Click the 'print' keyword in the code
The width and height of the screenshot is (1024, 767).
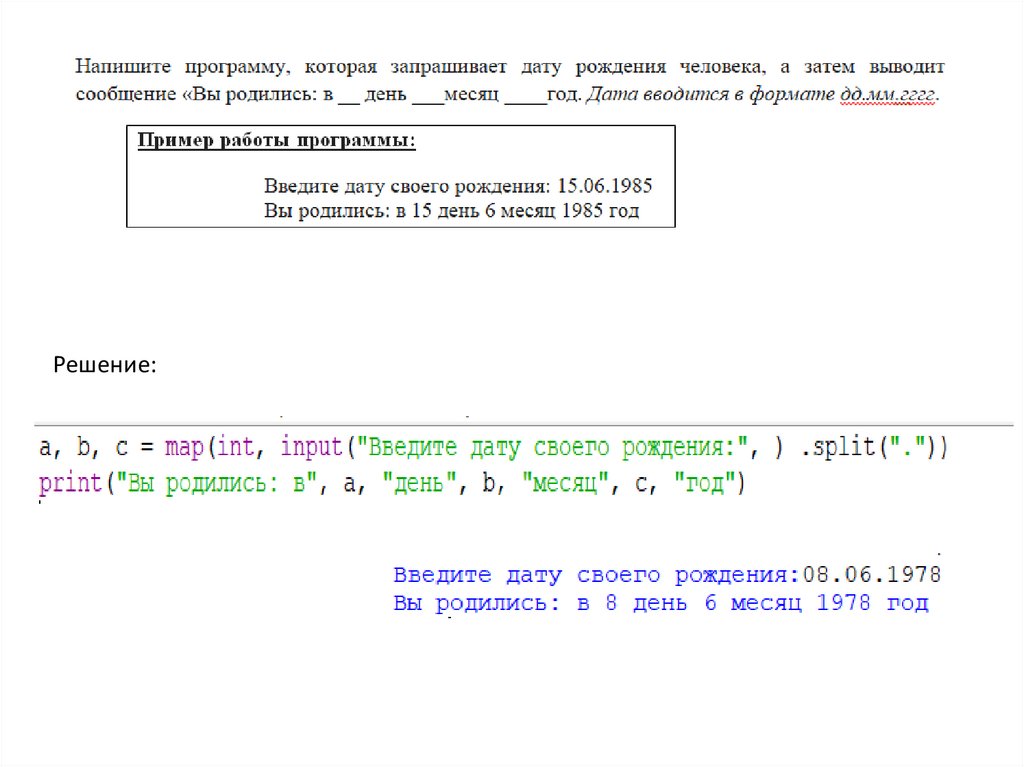coord(70,484)
